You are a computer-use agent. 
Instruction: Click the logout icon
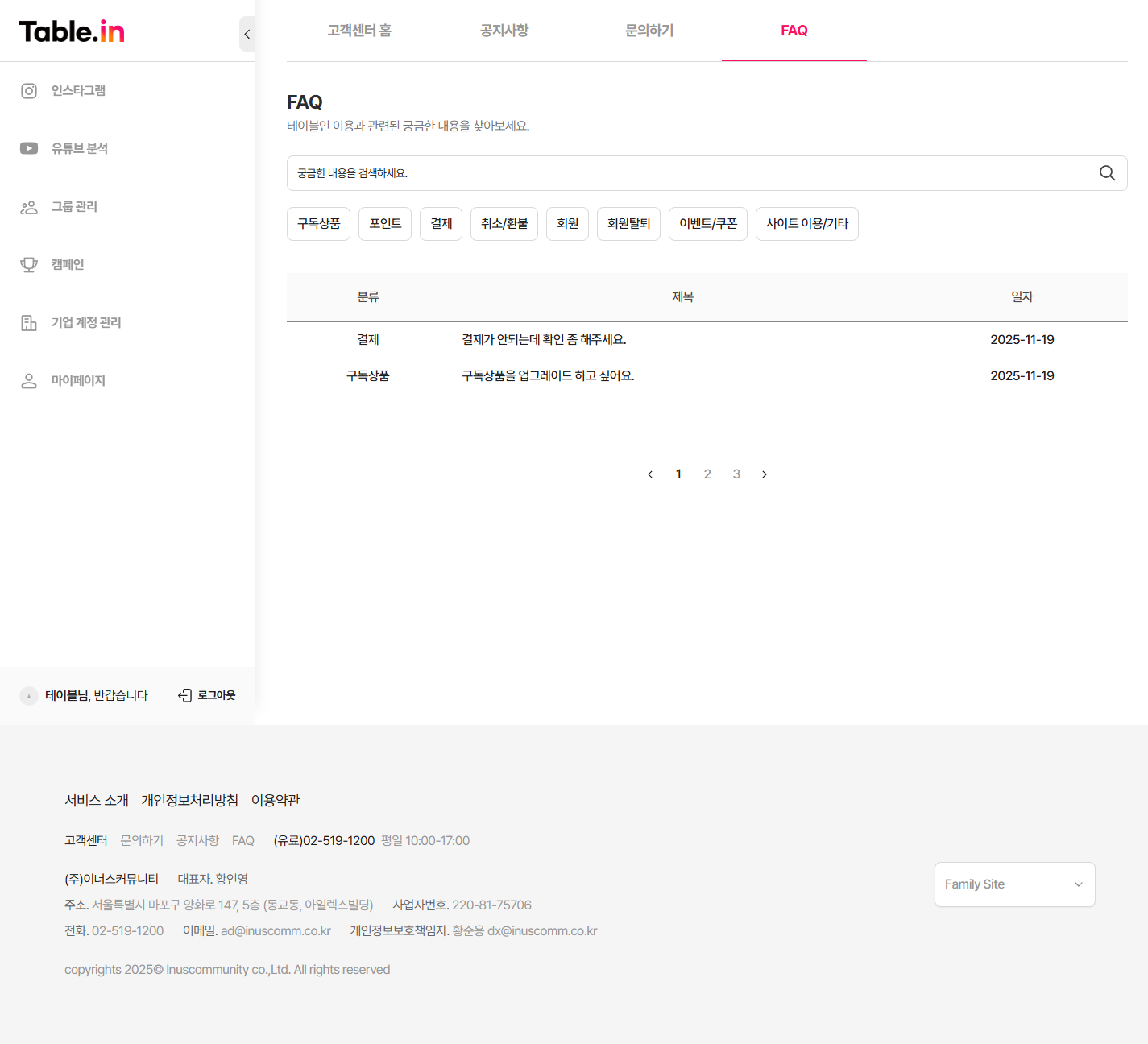[184, 695]
